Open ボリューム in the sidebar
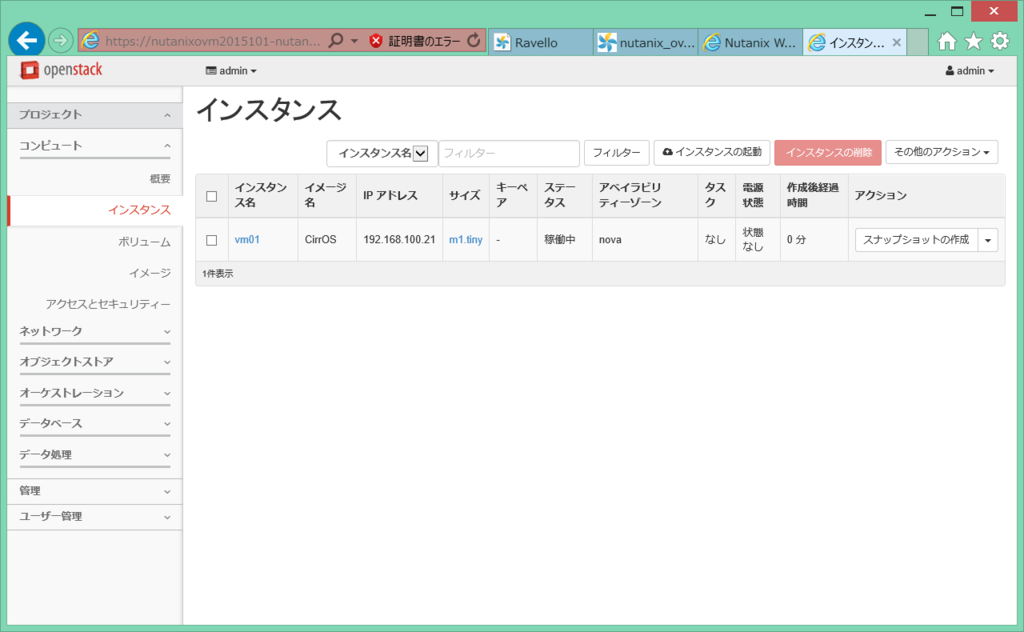The height and width of the screenshot is (632, 1024). (144, 242)
